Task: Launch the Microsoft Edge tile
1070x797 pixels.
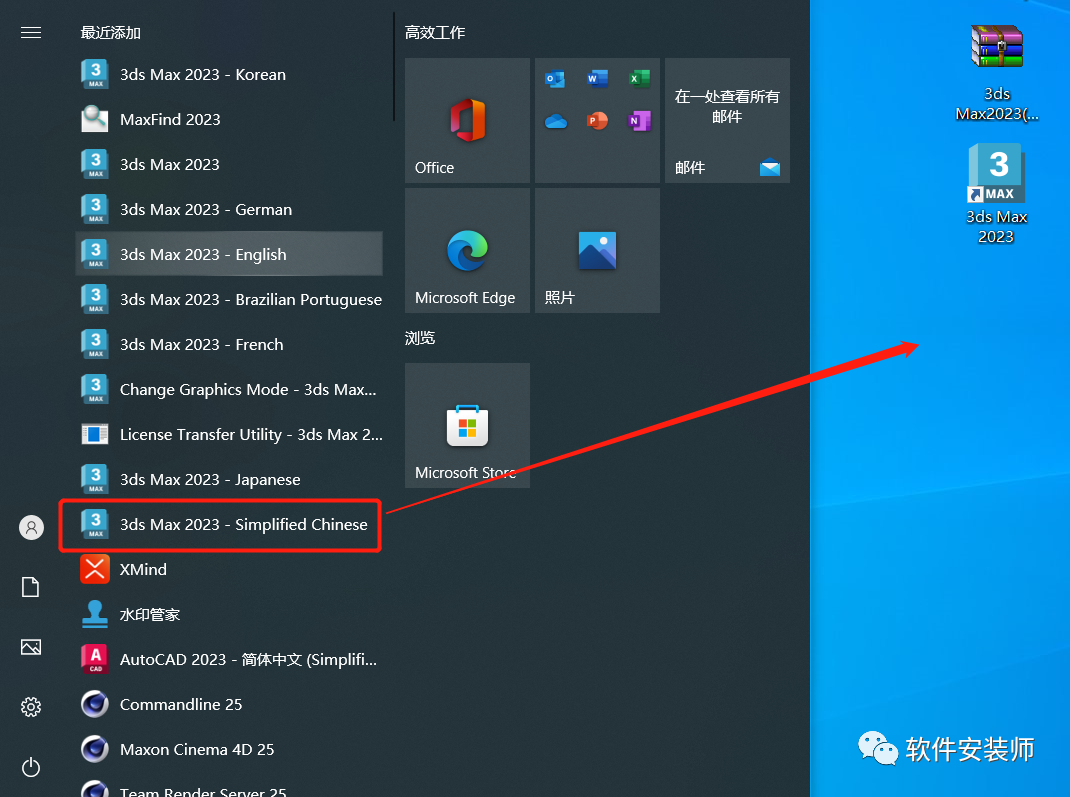Action: pos(467,250)
